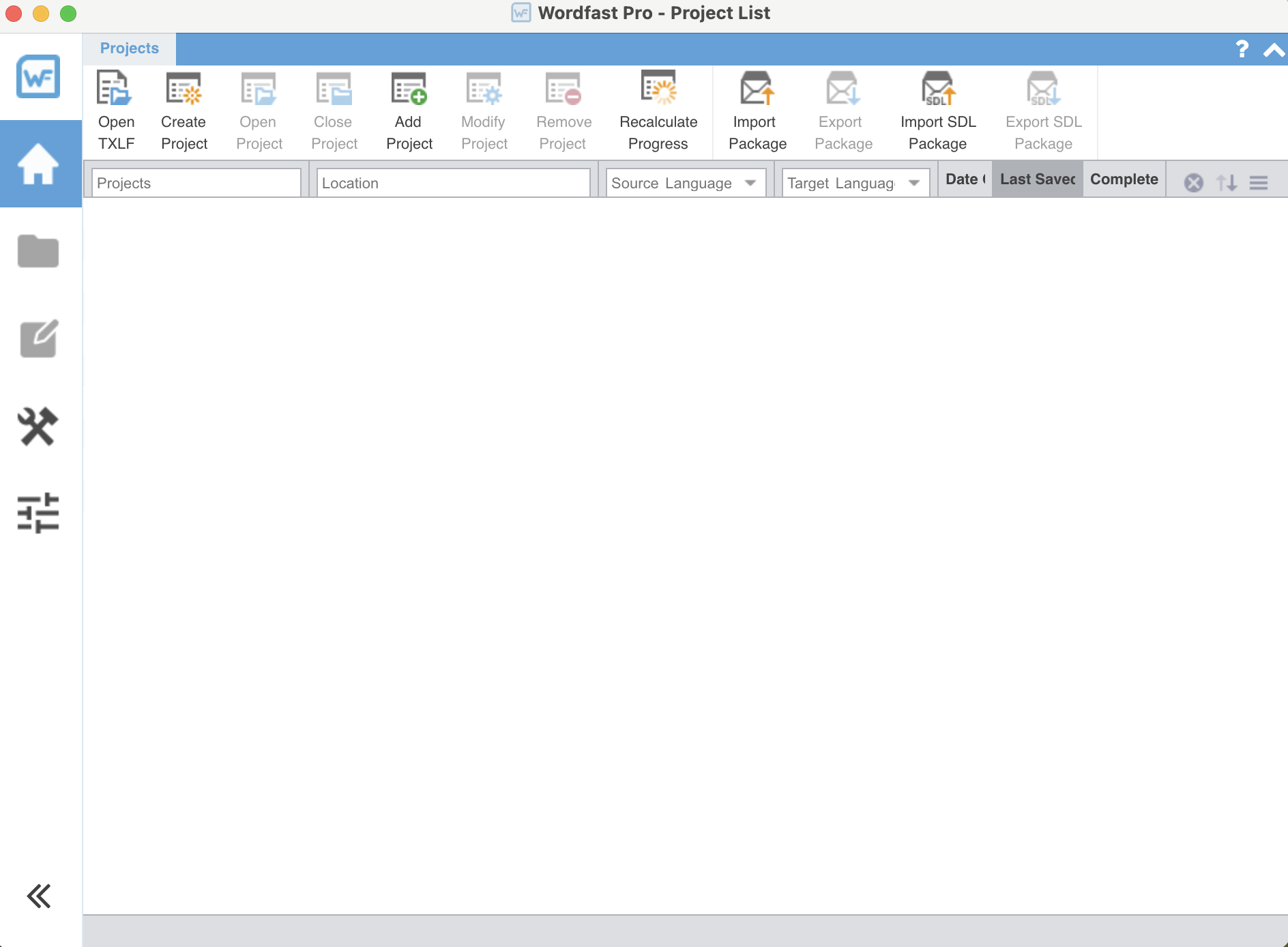Click Import Package icon
This screenshot has width=1288, height=947.
click(757, 111)
